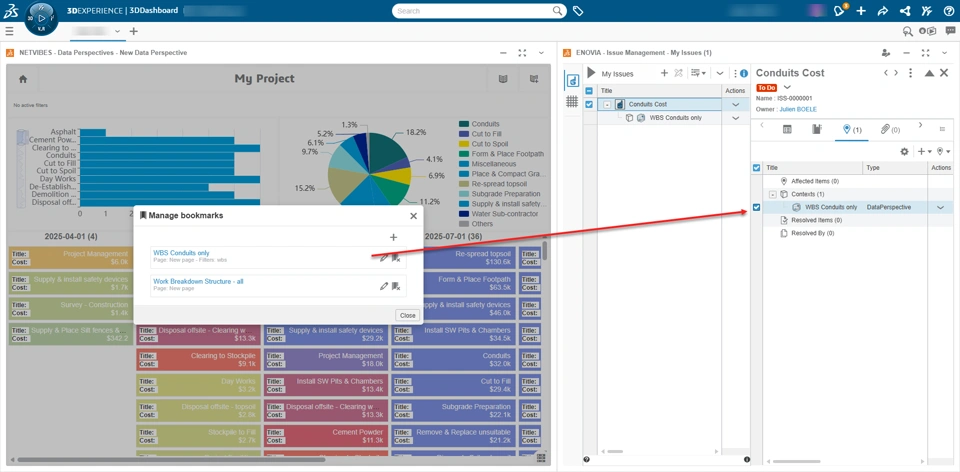Toggle the WBS Conduits only context checkbox
The width and height of the screenshot is (960, 472).
pos(756,207)
